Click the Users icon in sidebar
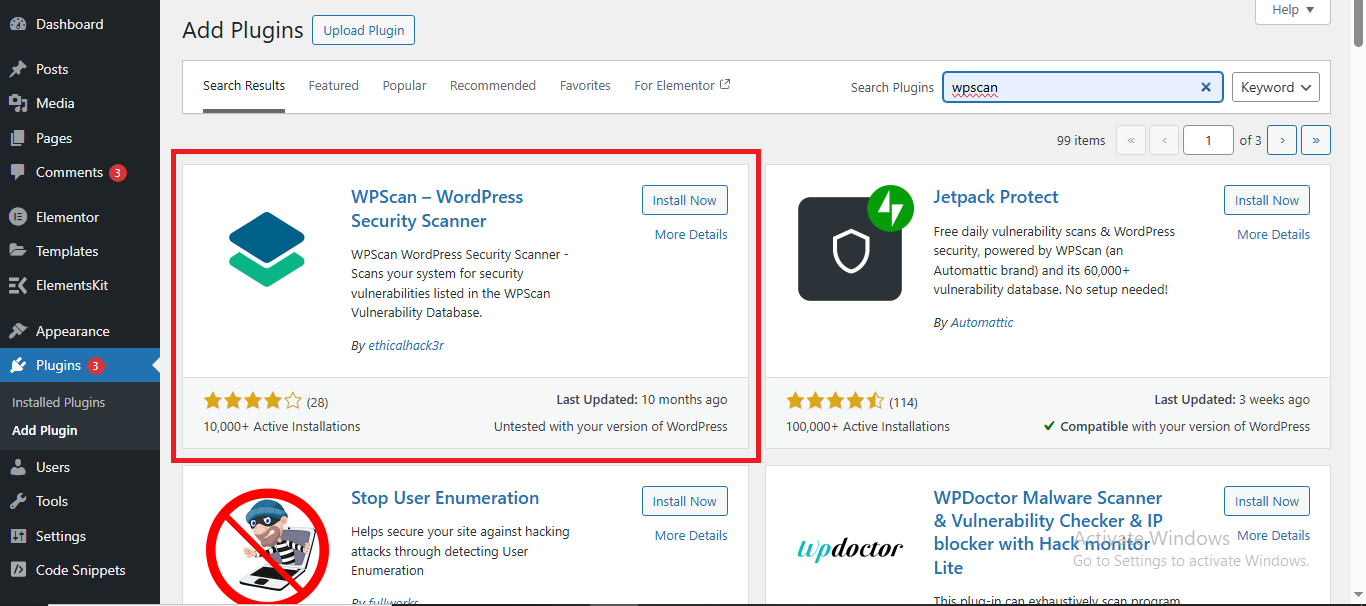 click(18, 467)
